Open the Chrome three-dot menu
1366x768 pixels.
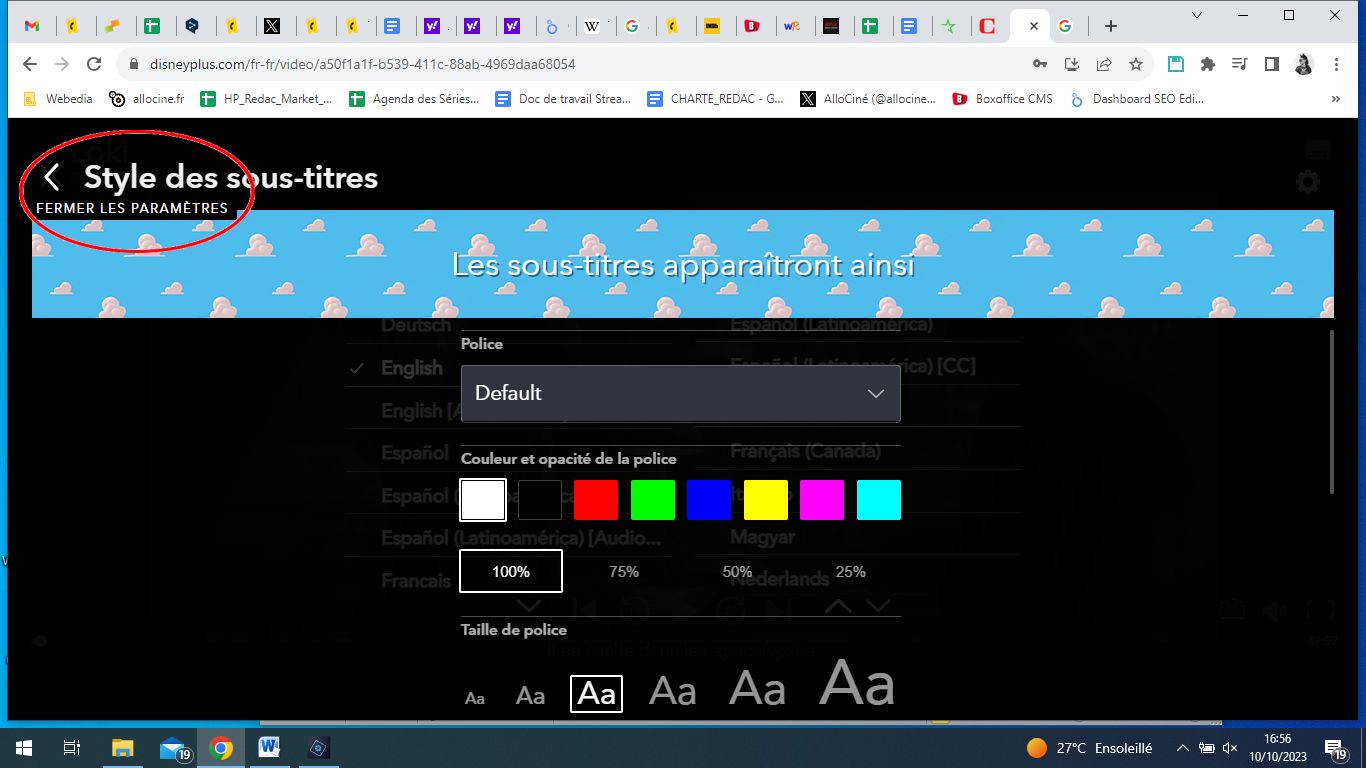pos(1337,64)
